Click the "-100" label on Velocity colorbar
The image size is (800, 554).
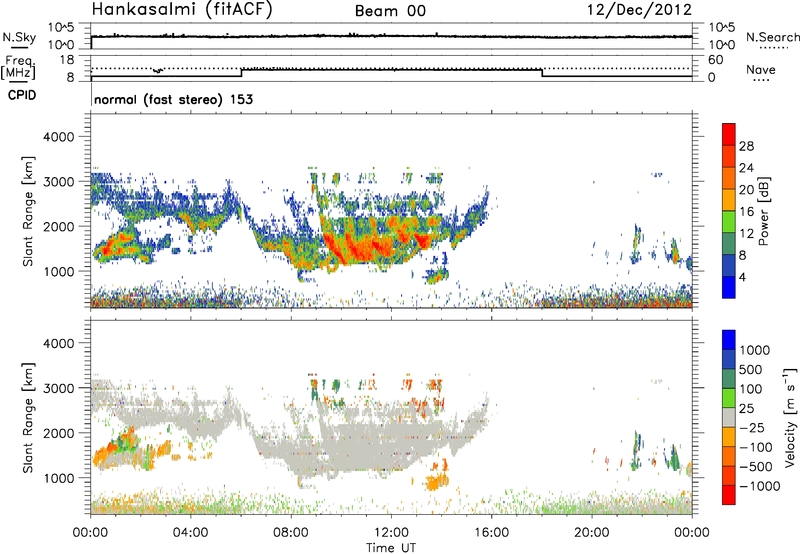tap(756, 447)
